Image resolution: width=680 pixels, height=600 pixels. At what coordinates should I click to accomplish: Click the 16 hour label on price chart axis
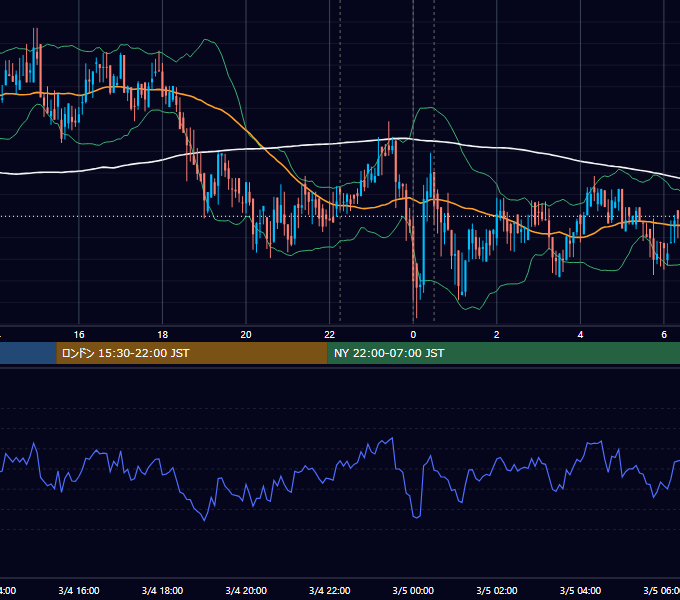79,335
